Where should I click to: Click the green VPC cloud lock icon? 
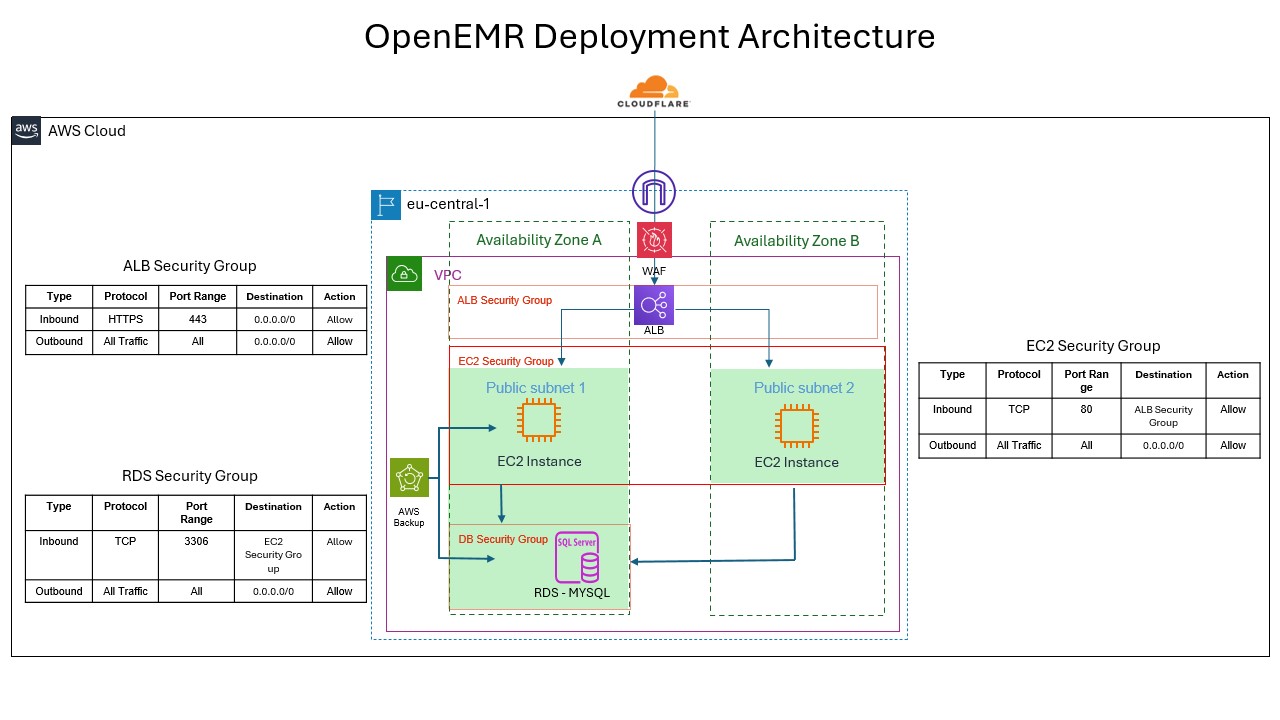(x=405, y=274)
